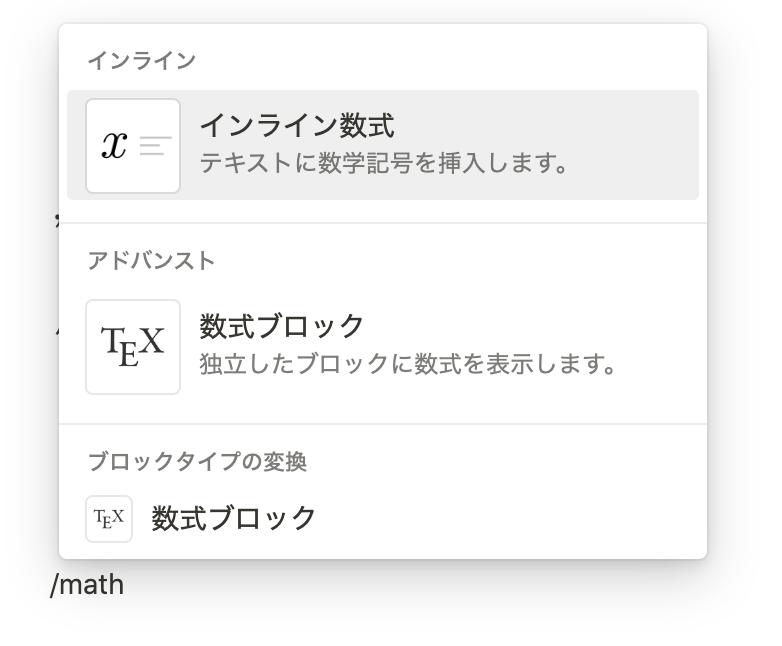The width and height of the screenshot is (782, 646).
Task: Click the letter X in the large TeX logo
Action: click(152, 341)
